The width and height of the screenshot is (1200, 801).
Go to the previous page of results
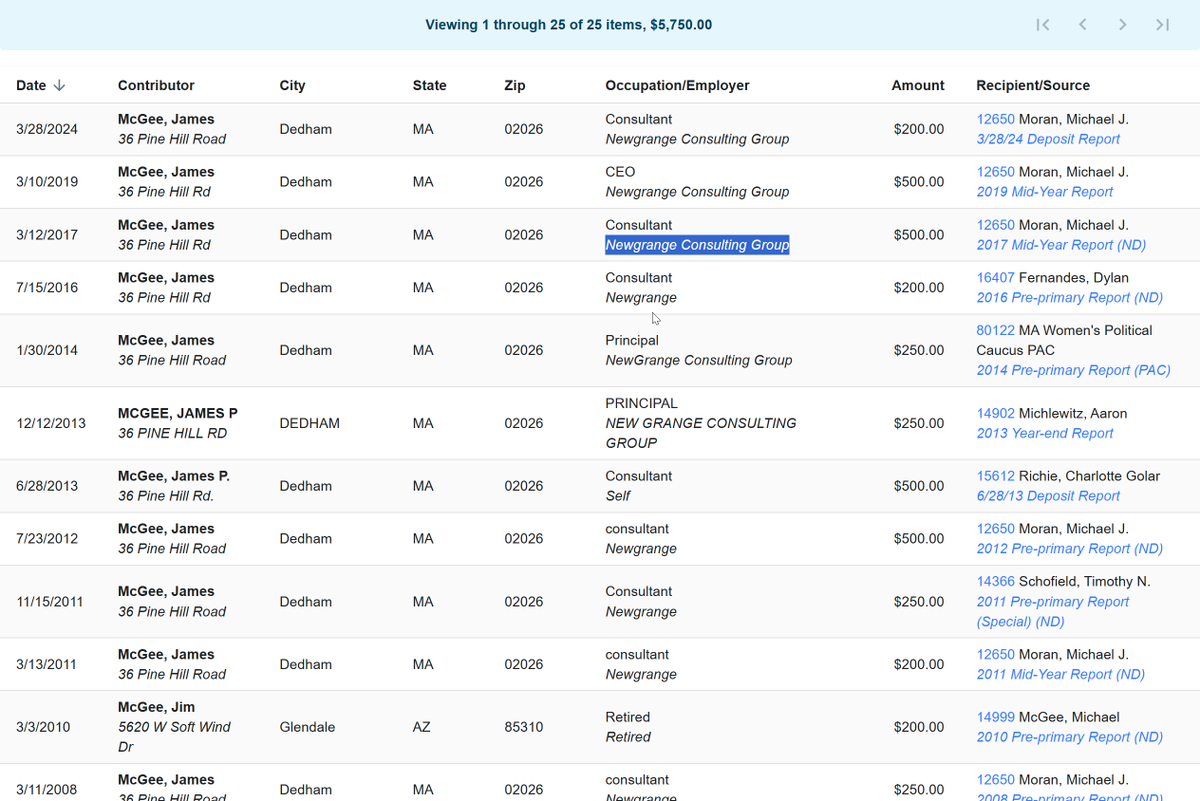coord(1083,24)
